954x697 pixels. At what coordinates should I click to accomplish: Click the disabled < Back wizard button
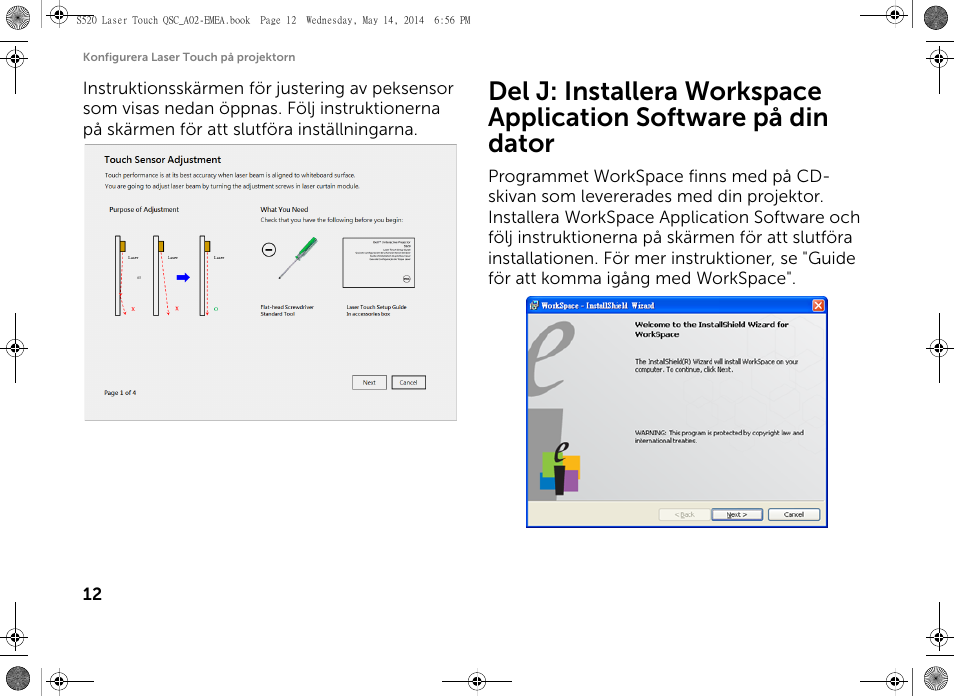point(684,515)
